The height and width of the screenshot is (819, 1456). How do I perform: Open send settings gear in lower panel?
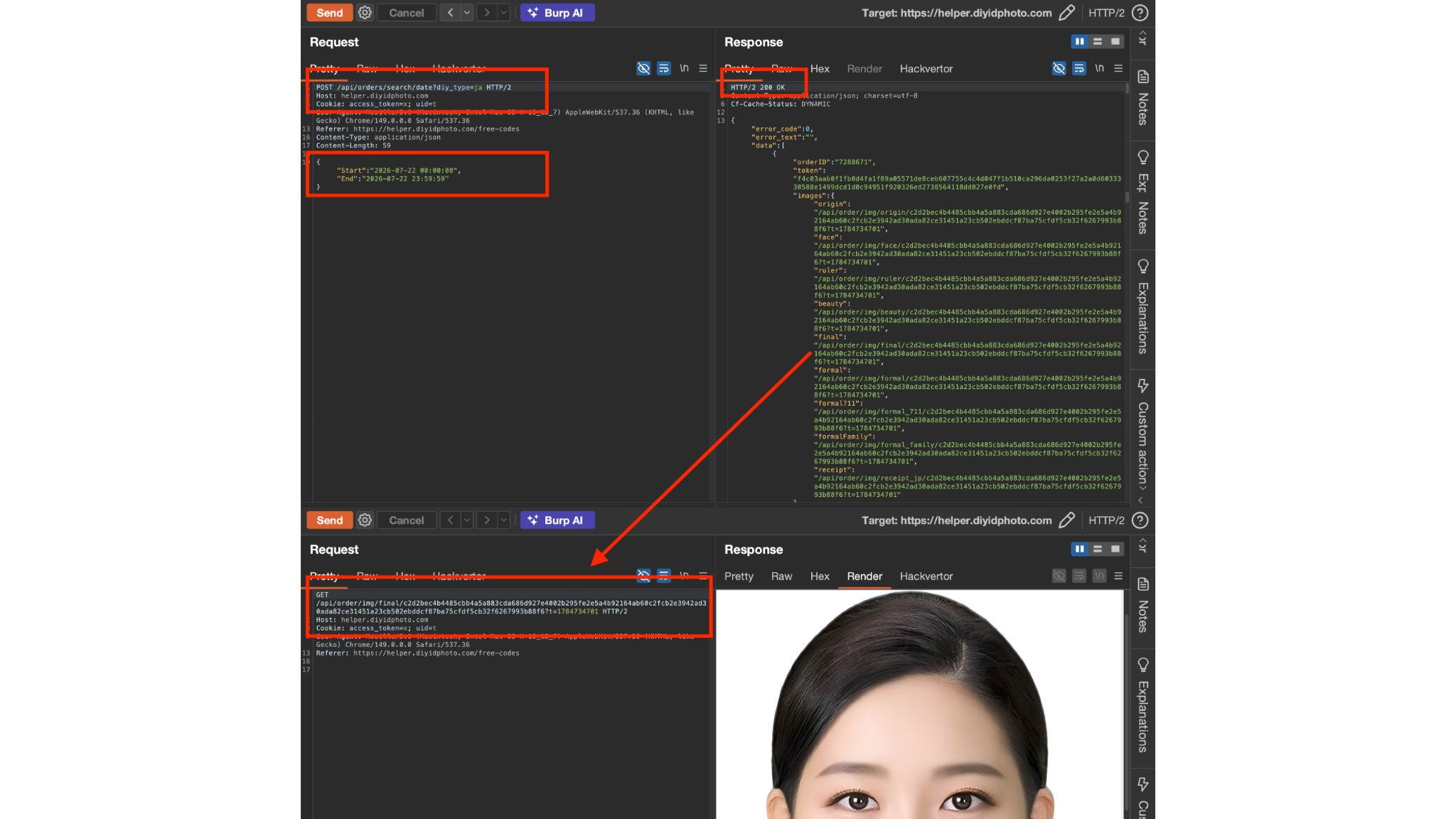pos(365,520)
